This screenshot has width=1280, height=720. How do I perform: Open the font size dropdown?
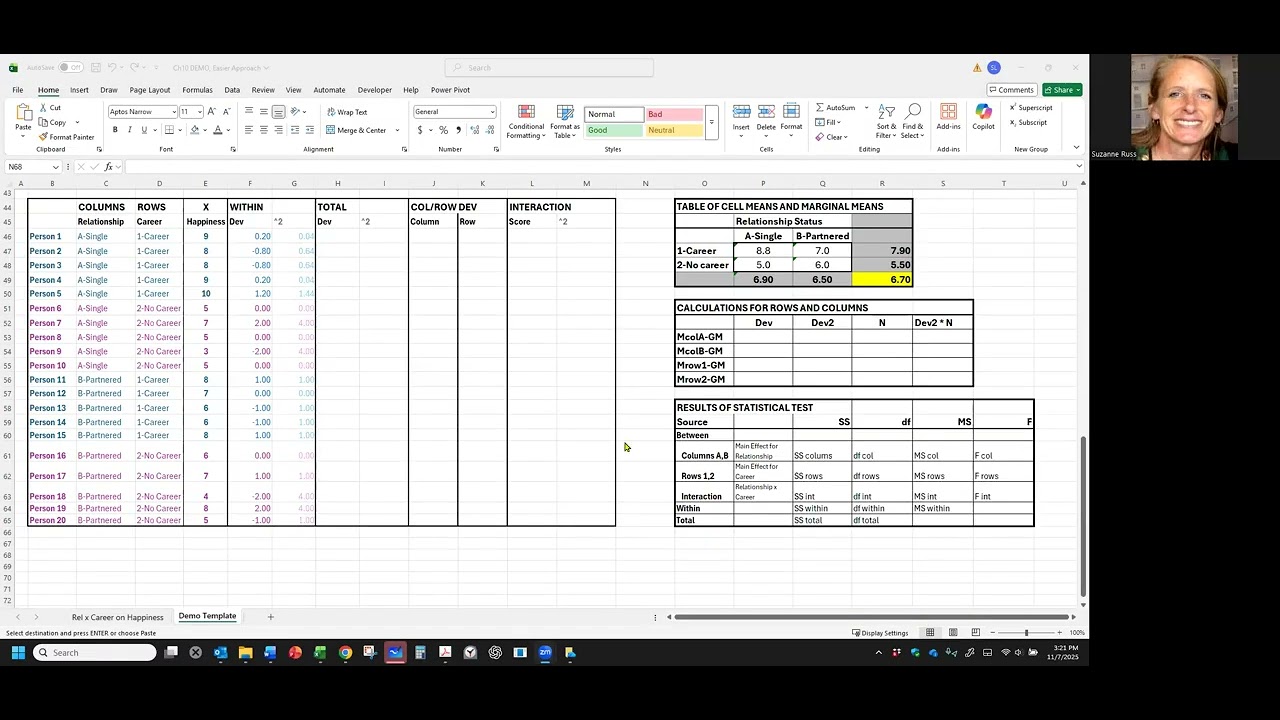point(199,112)
